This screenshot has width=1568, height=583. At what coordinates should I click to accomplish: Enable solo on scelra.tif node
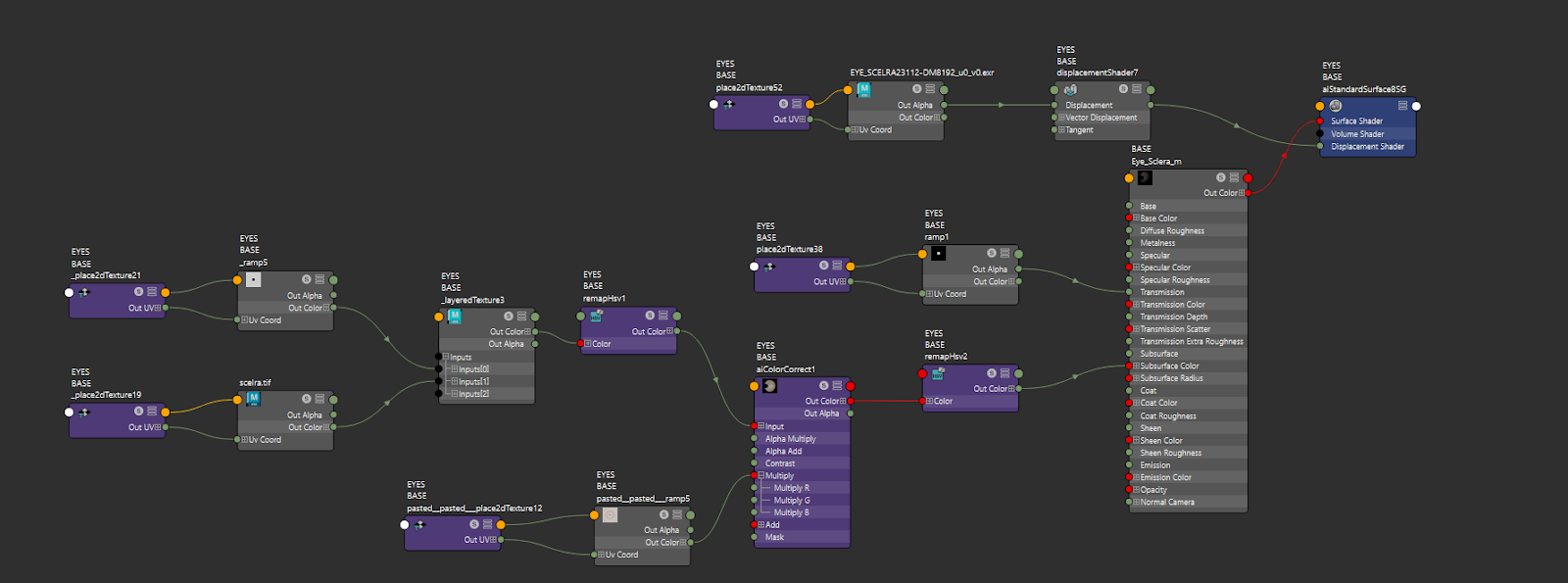coord(306,399)
